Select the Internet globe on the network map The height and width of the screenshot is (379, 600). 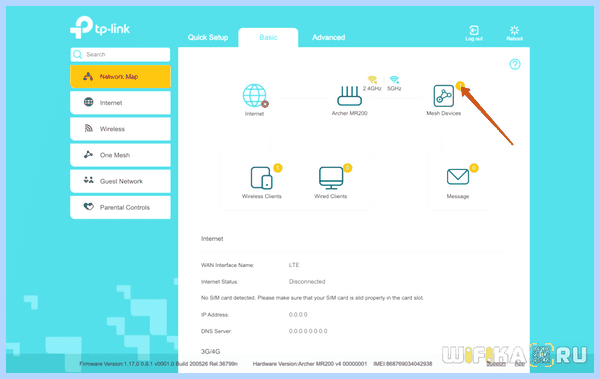click(x=254, y=96)
